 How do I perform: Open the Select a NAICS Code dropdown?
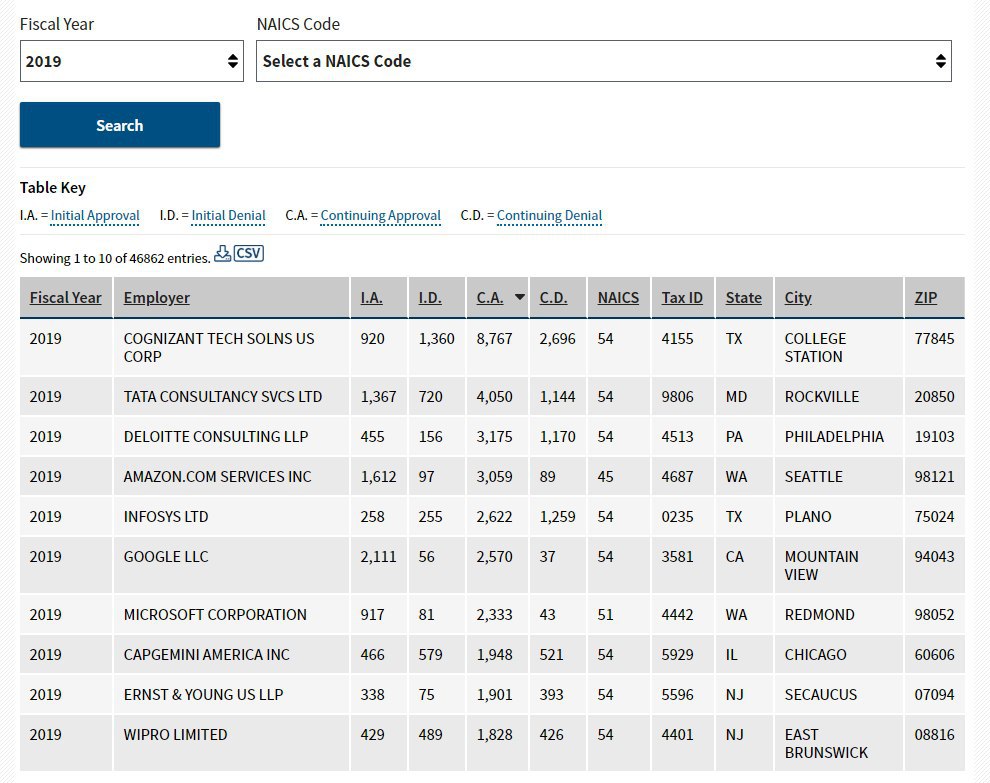[x=604, y=61]
